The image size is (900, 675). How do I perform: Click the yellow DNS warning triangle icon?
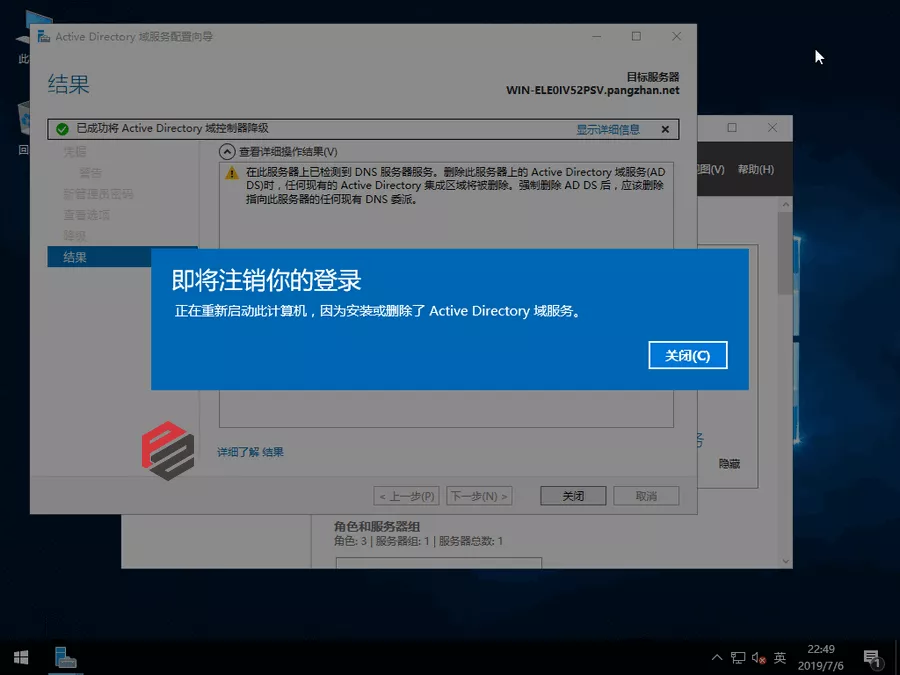232,173
